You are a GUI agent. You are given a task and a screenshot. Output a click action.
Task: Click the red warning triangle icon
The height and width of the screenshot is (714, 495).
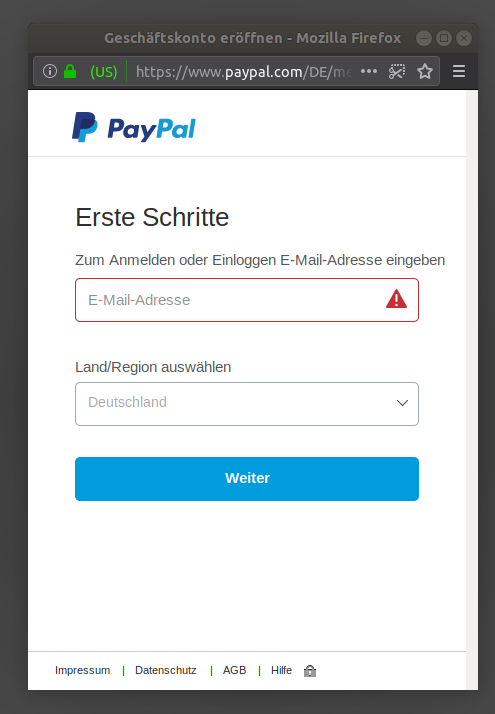(x=396, y=300)
